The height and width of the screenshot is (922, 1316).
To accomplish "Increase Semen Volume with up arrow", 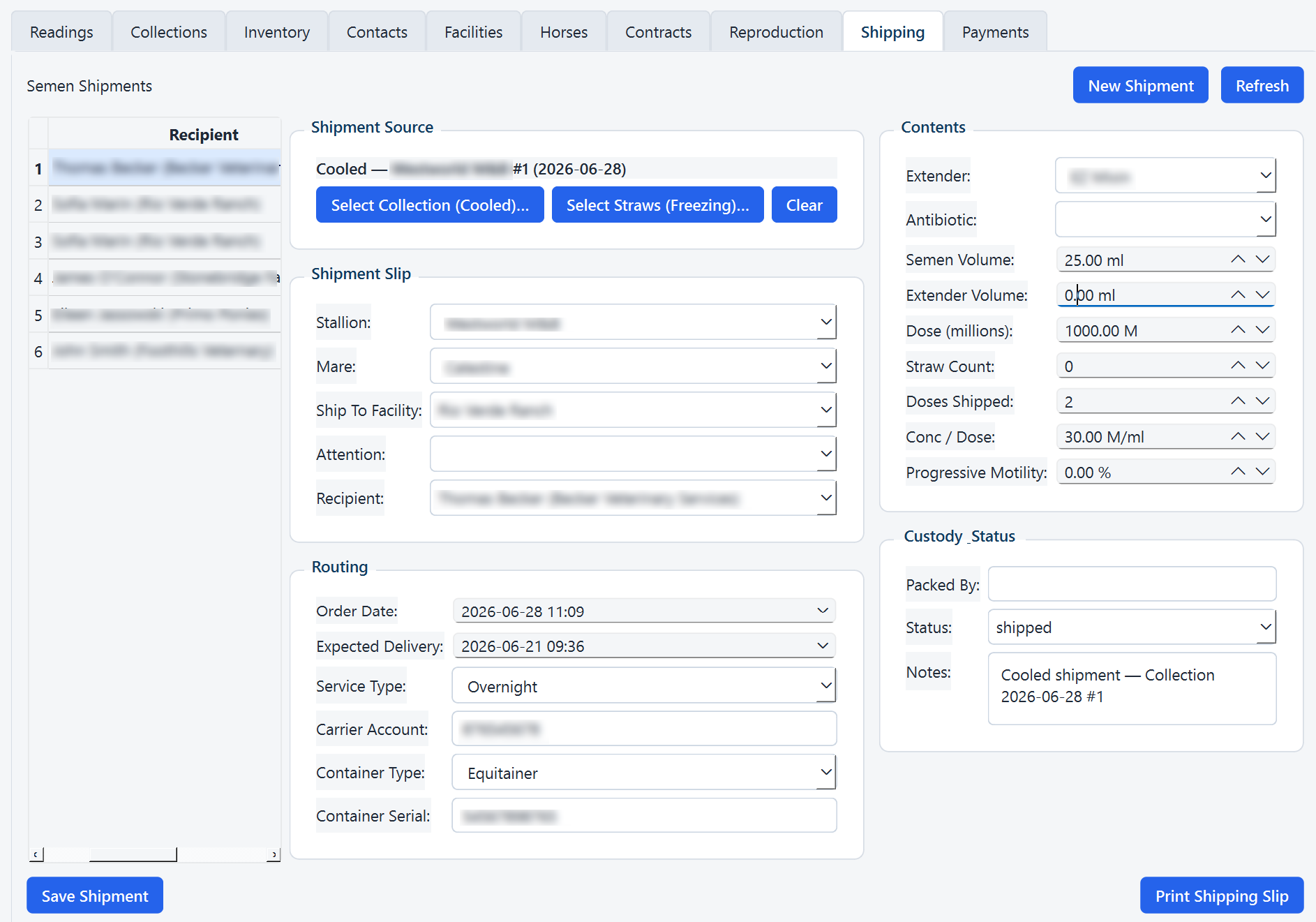I will [x=1238, y=260].
